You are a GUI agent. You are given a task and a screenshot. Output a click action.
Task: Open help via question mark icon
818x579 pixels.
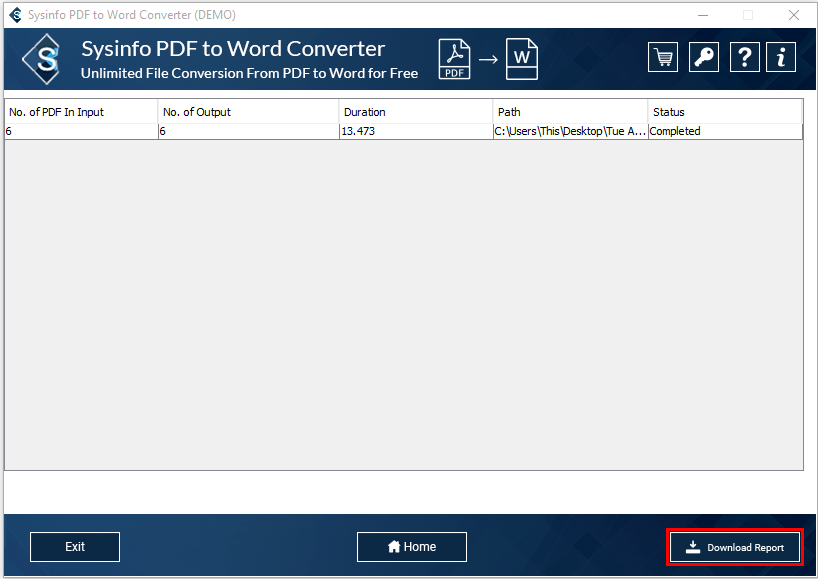click(744, 57)
